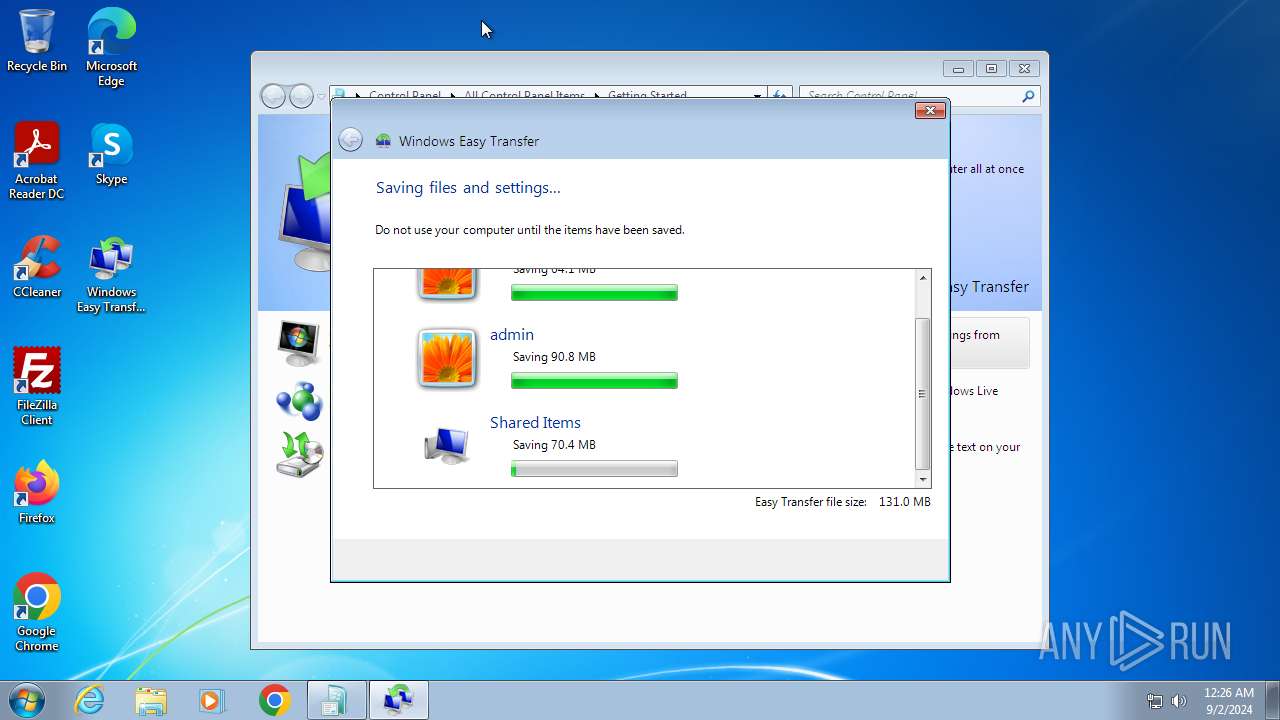This screenshot has width=1280, height=720.
Task: Maximize the Control Panel window
Action: (991, 69)
